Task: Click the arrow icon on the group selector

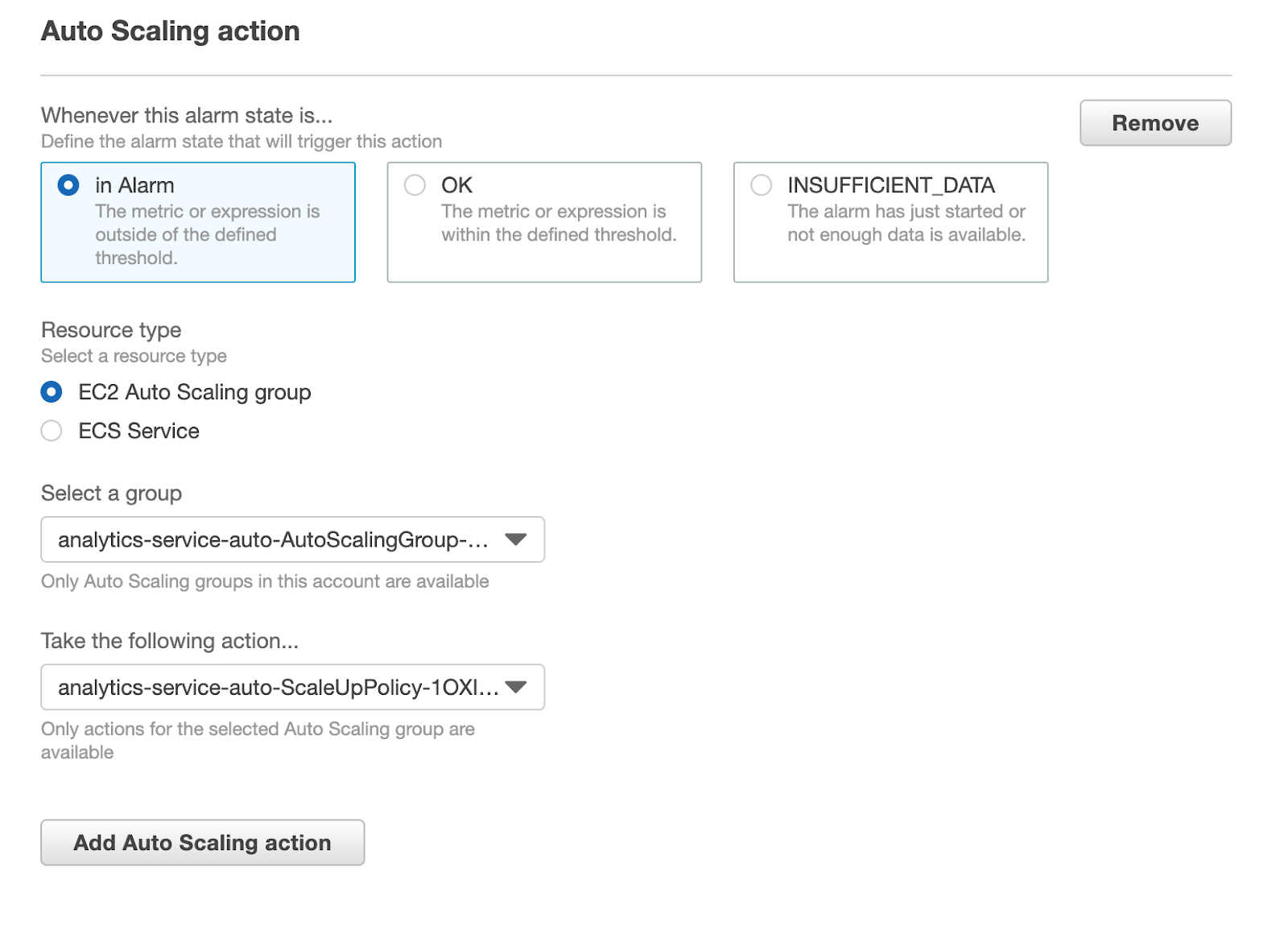Action: 516,539
